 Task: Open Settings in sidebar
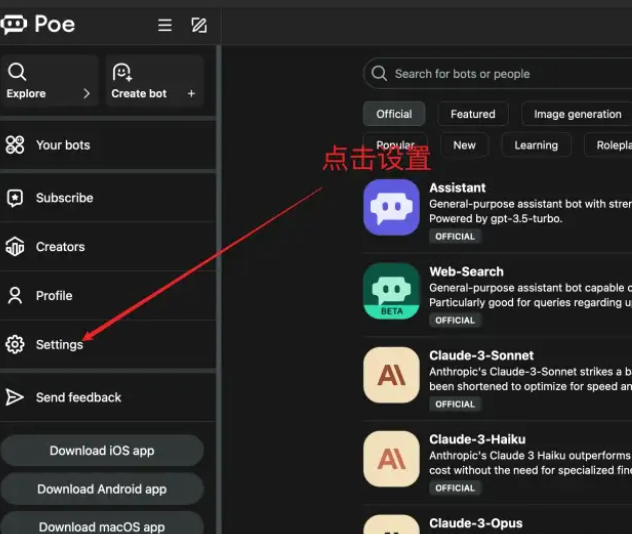(x=108, y=345)
